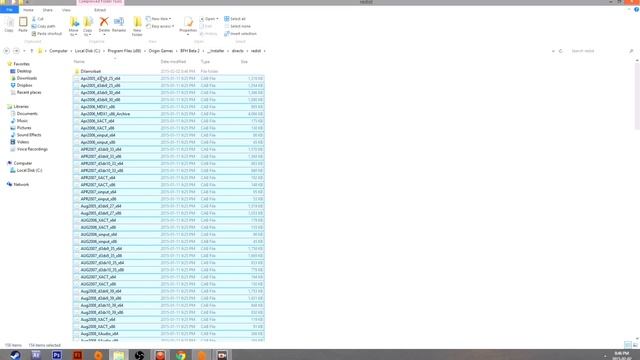This screenshot has height=360, width=640.
Task: Click the Forward navigation arrow
Action: pos(16,51)
